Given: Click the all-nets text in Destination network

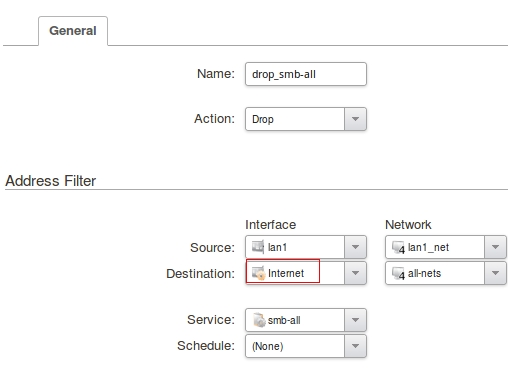Looking at the screenshot, I should [x=424, y=273].
